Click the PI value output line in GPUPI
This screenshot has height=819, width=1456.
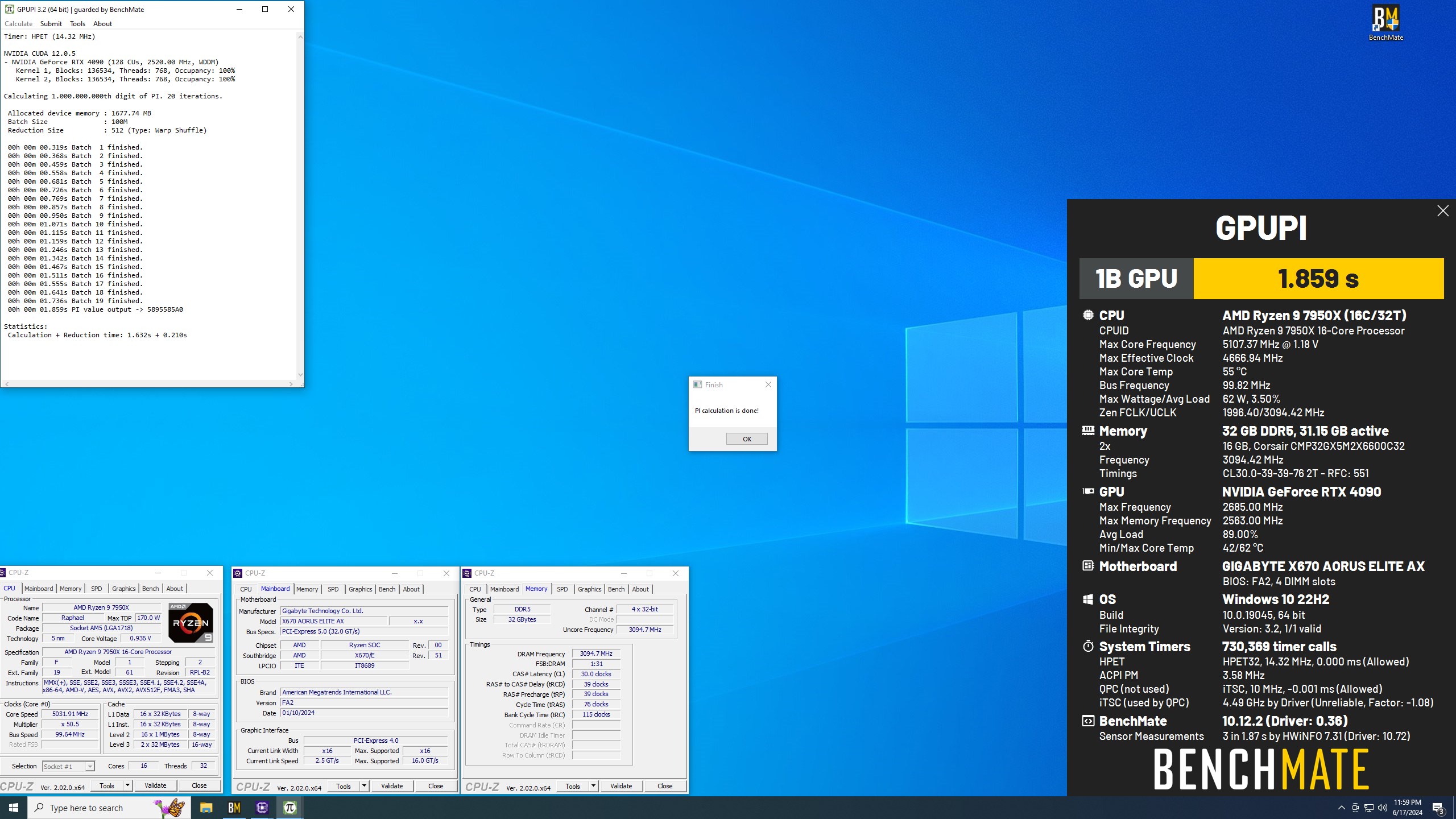(96, 309)
